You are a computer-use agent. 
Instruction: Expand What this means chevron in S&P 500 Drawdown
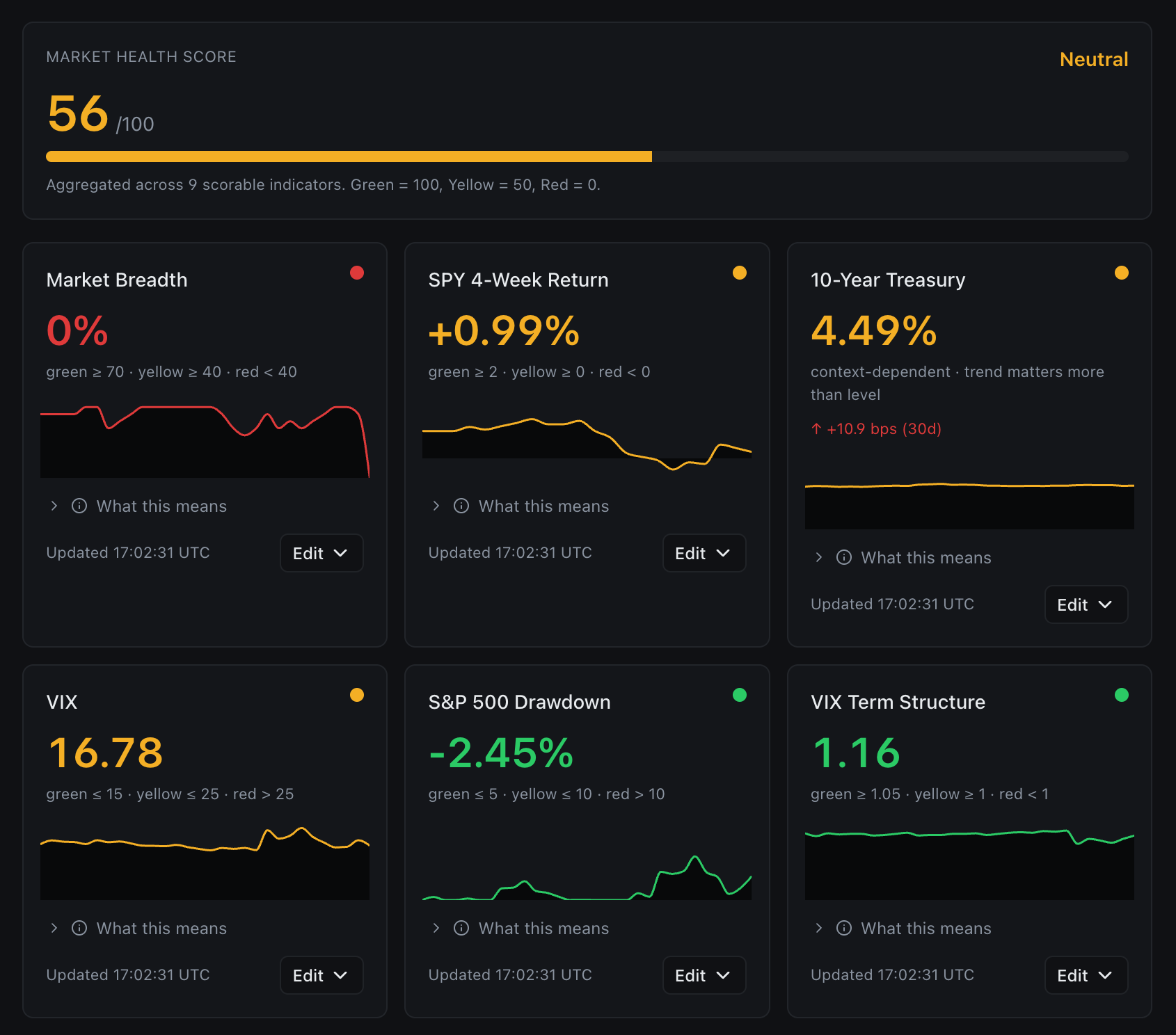click(x=436, y=928)
